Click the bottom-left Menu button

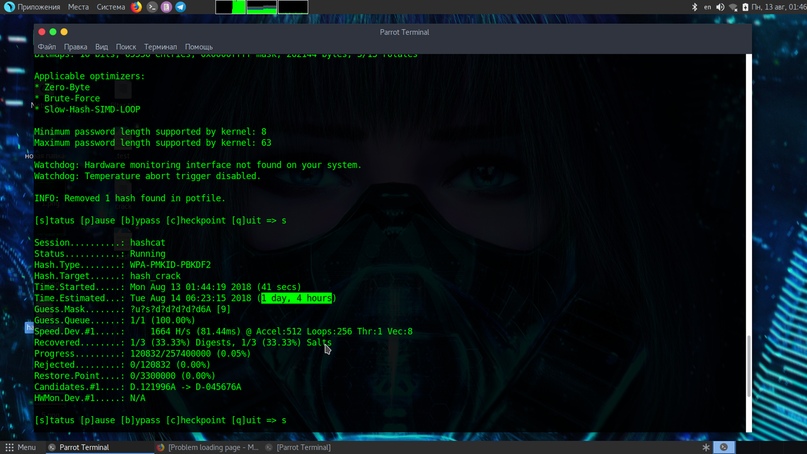[x=20, y=447]
